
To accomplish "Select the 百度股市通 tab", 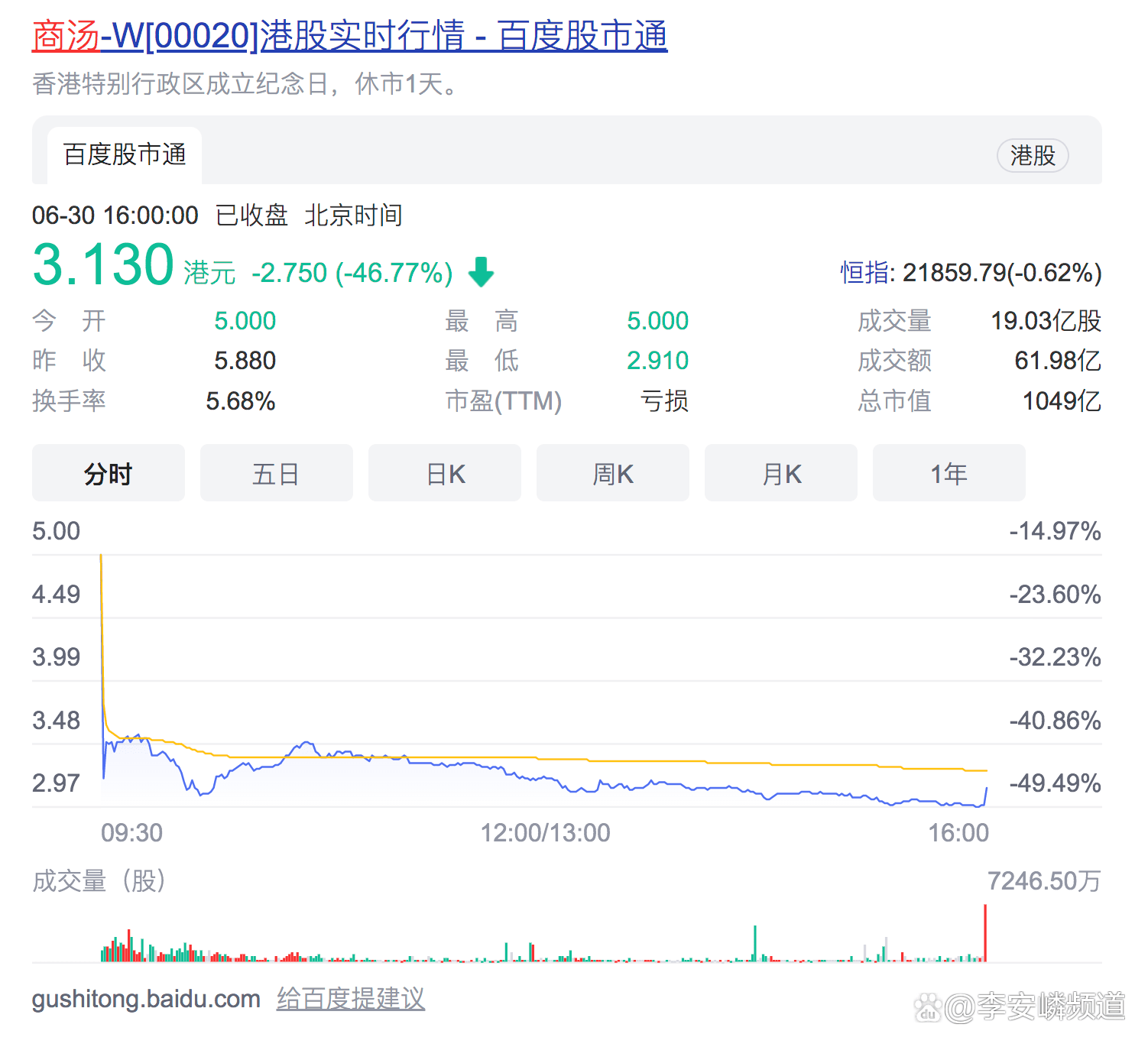I will (x=125, y=155).
